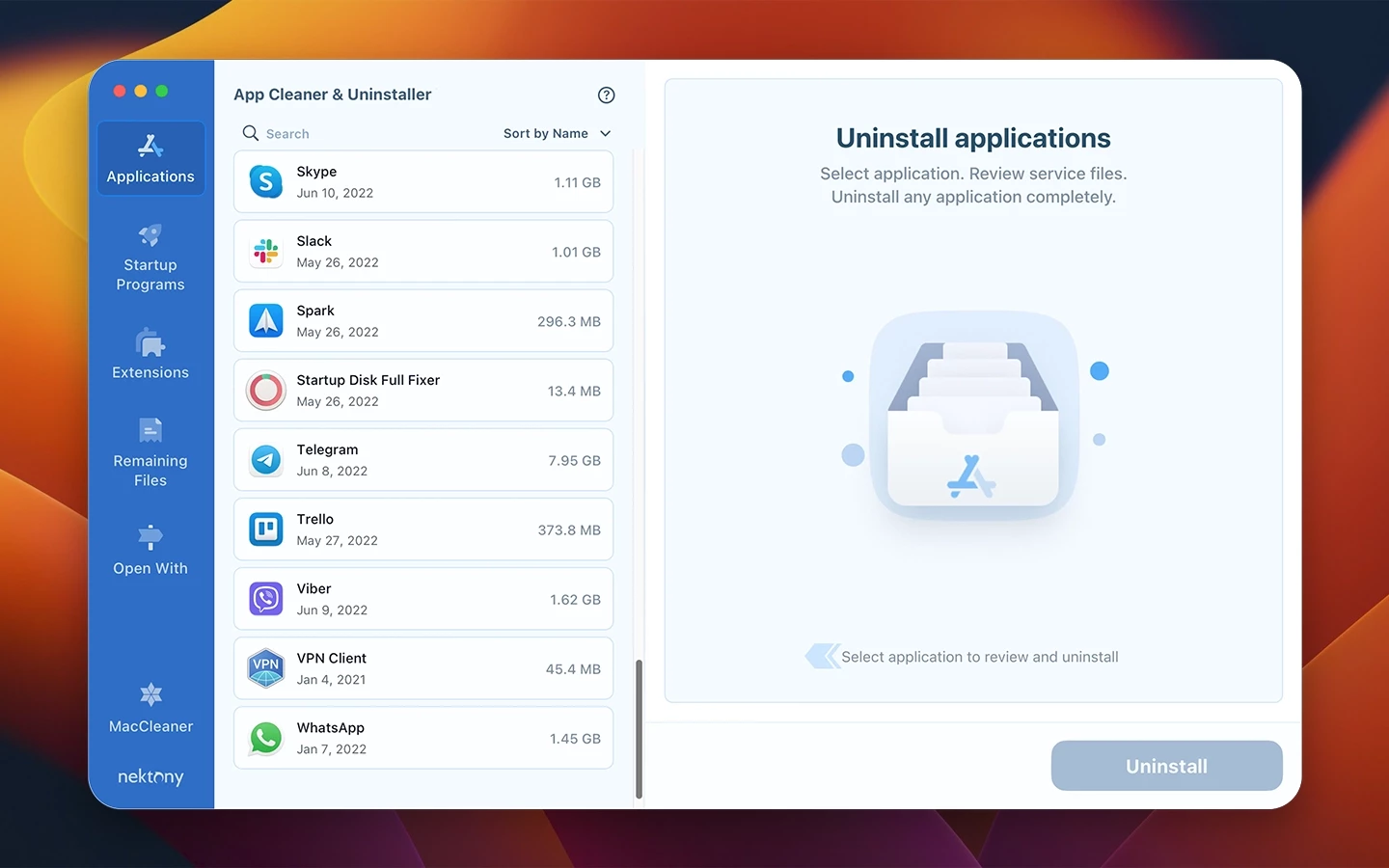Click the search magnifier icon
Viewport: 1389px width, 868px height.
pyautogui.click(x=250, y=133)
